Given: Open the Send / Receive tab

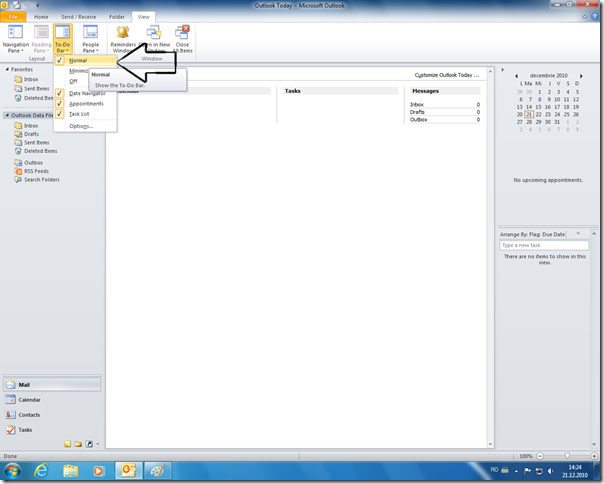Looking at the screenshot, I should pyautogui.click(x=79, y=17).
